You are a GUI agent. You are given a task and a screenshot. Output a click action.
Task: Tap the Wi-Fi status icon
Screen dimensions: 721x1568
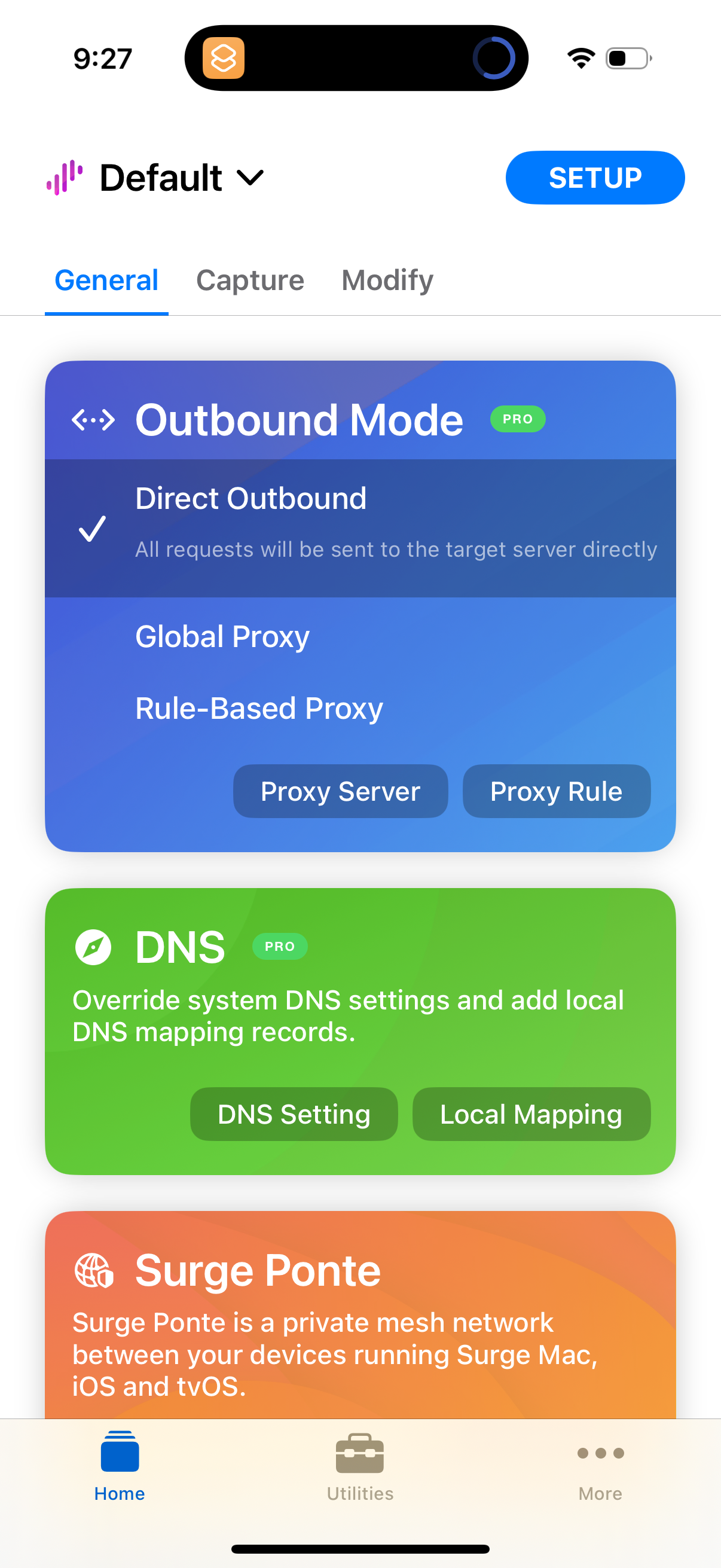(581, 58)
